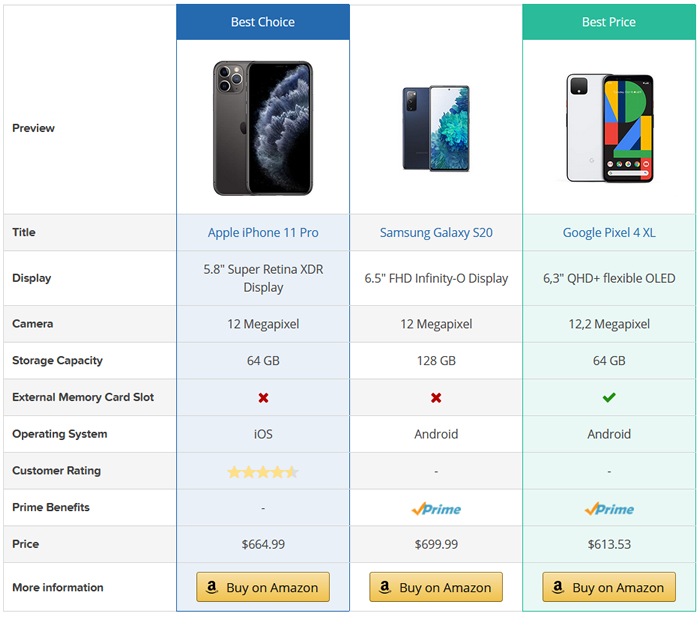Screen dimensions: 700x617
Task: Buy the Apple iPhone 11 Pro on Amazon
Action: coord(263,587)
